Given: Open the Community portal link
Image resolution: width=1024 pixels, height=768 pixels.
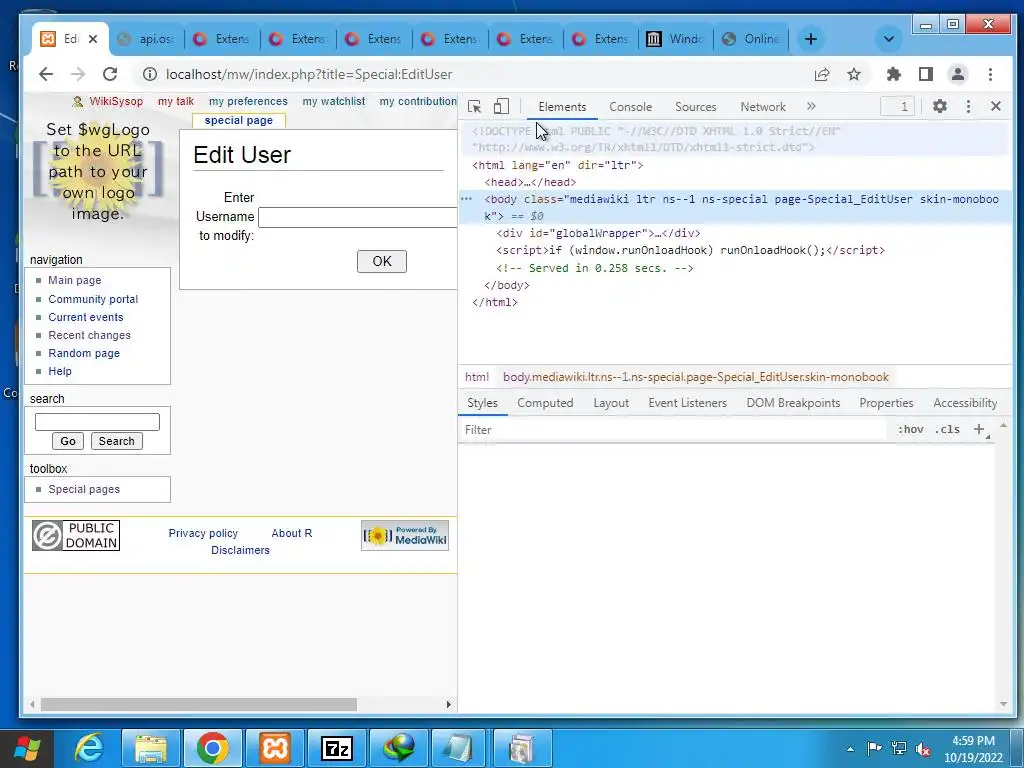Looking at the screenshot, I should click(93, 299).
